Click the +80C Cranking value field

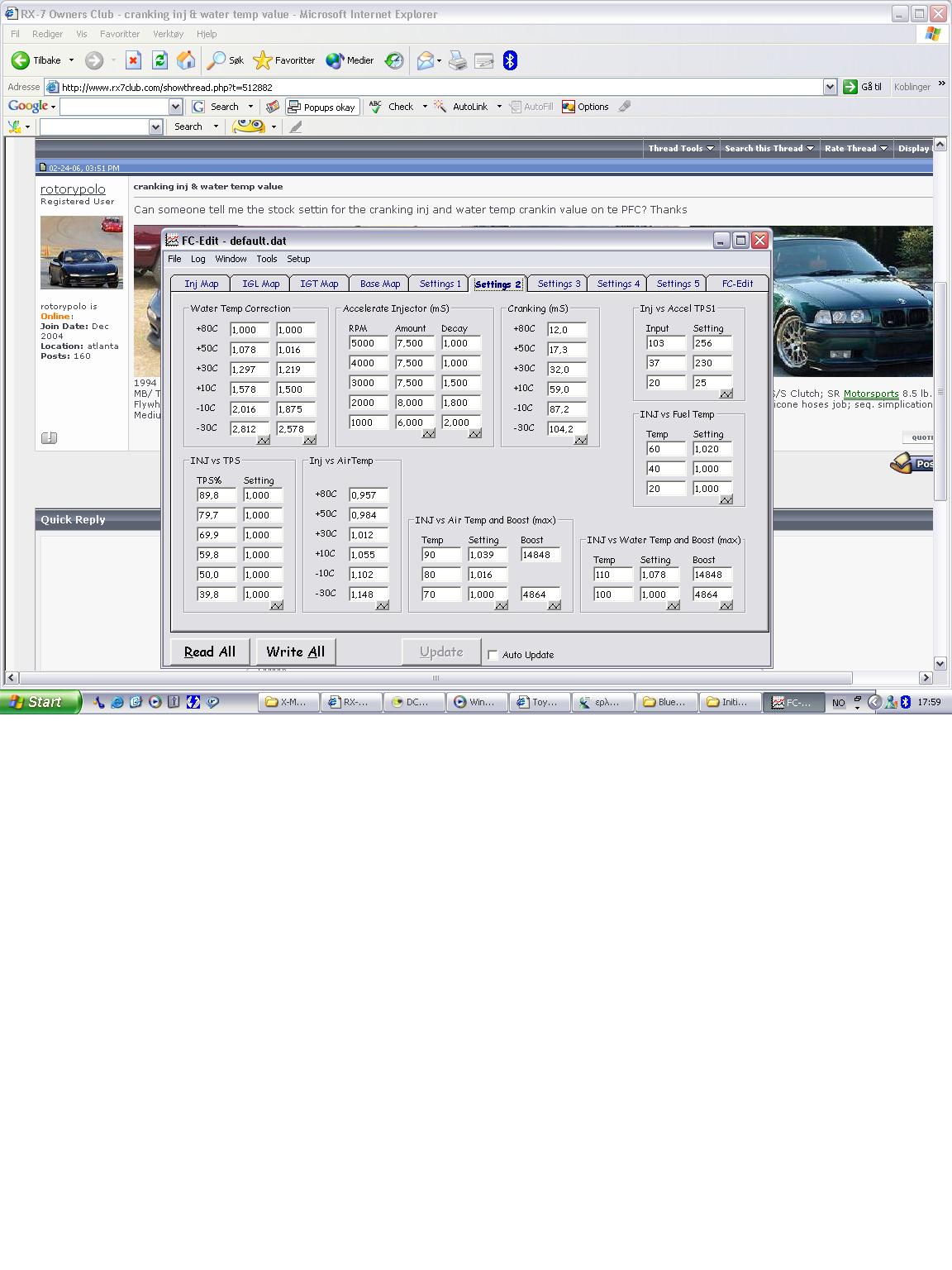pyautogui.click(x=567, y=330)
